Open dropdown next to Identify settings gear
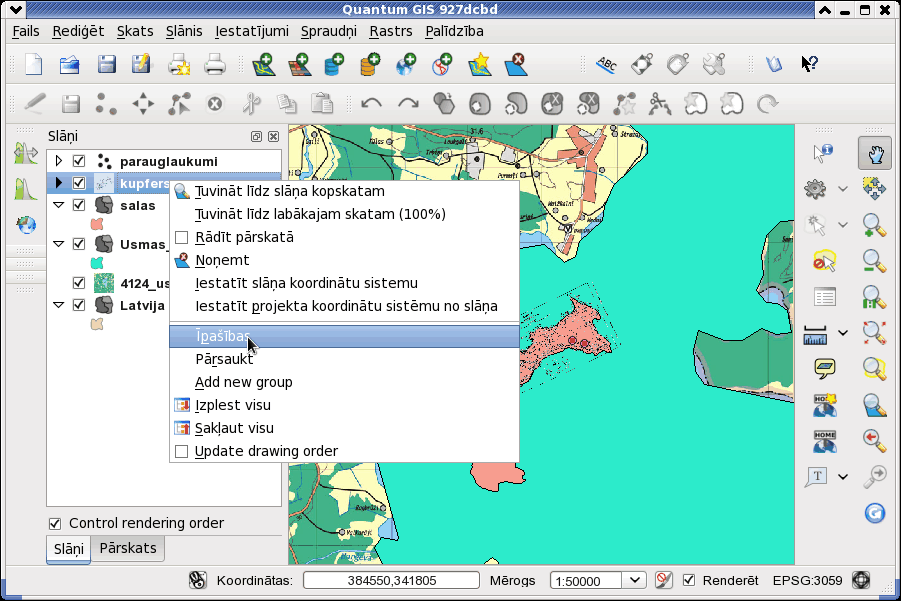The image size is (901, 601). (842, 189)
